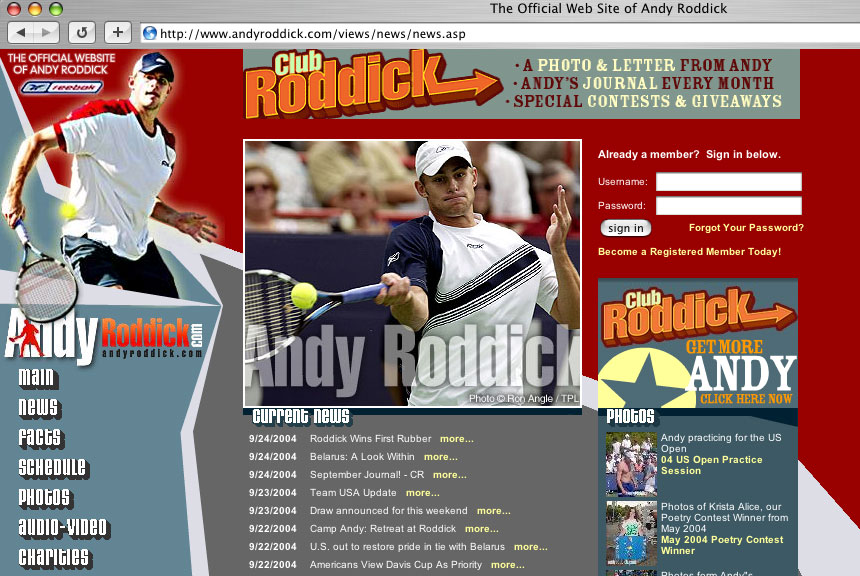This screenshot has width=860, height=576.
Task: Open the Audio-Video navigation item
Action: coord(64,527)
